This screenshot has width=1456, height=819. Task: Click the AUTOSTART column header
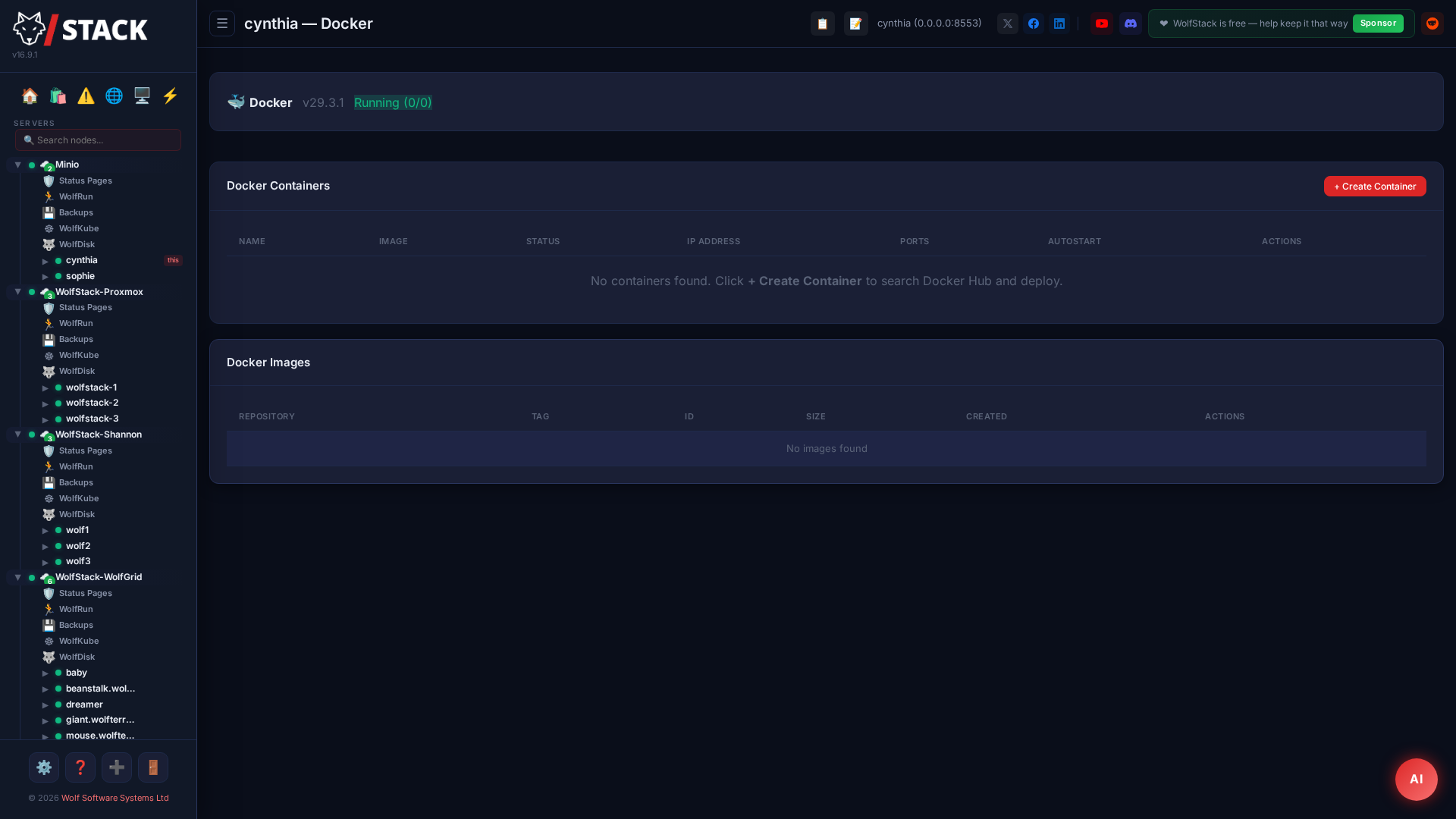pyautogui.click(x=1075, y=241)
